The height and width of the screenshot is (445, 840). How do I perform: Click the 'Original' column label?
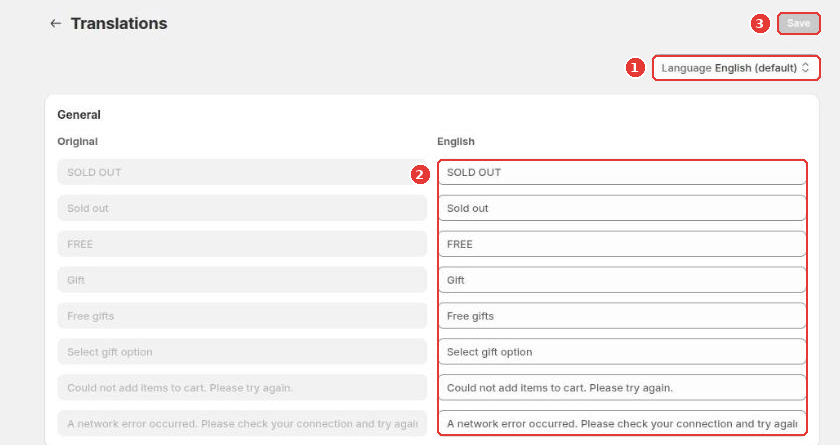[x=78, y=141]
